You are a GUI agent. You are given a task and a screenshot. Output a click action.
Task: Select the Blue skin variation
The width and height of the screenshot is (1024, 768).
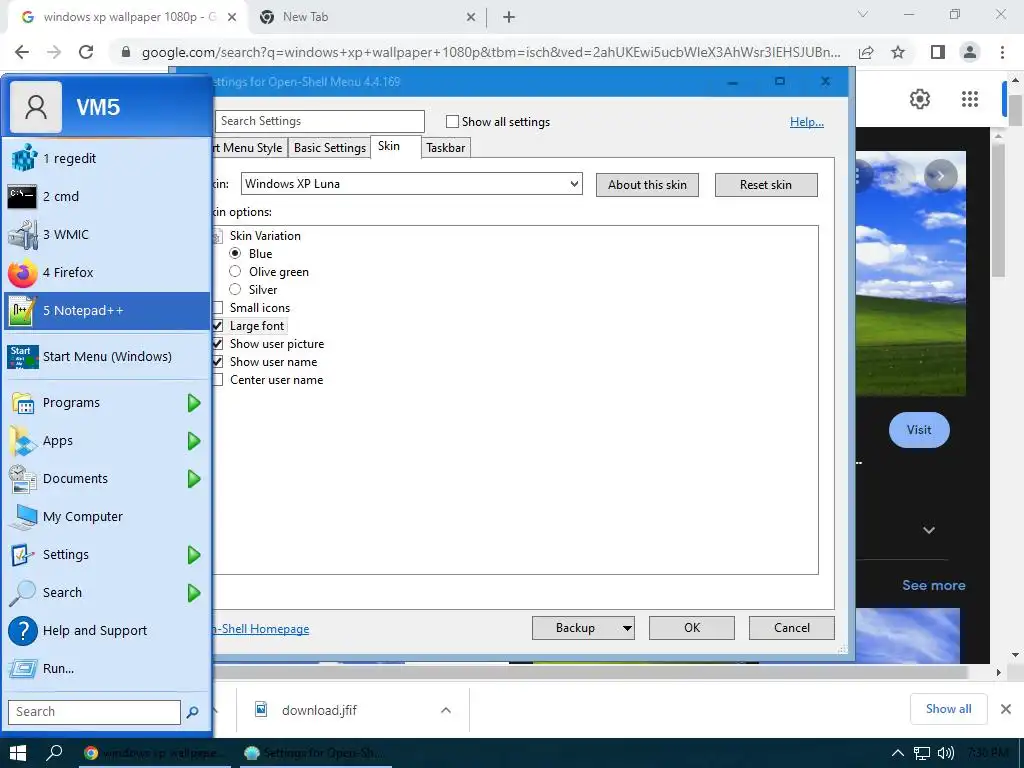(235, 253)
